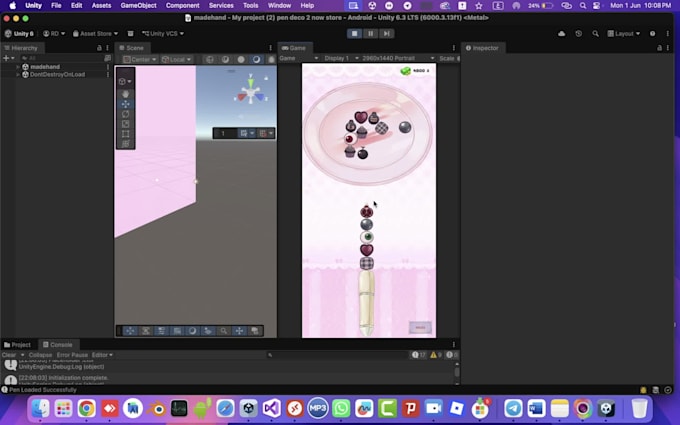Screen dimensions: 680x425
Task: Click the grid snap value field
Action: (226, 133)
